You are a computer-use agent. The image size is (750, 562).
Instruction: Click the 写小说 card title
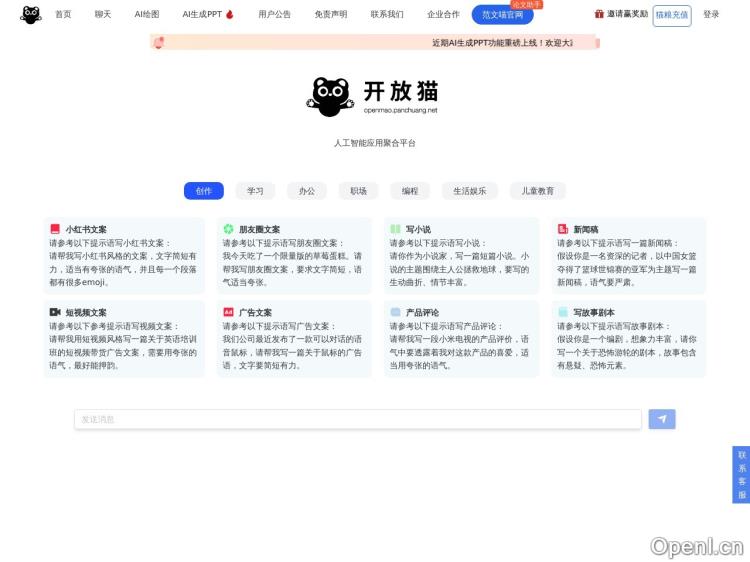(x=419, y=229)
